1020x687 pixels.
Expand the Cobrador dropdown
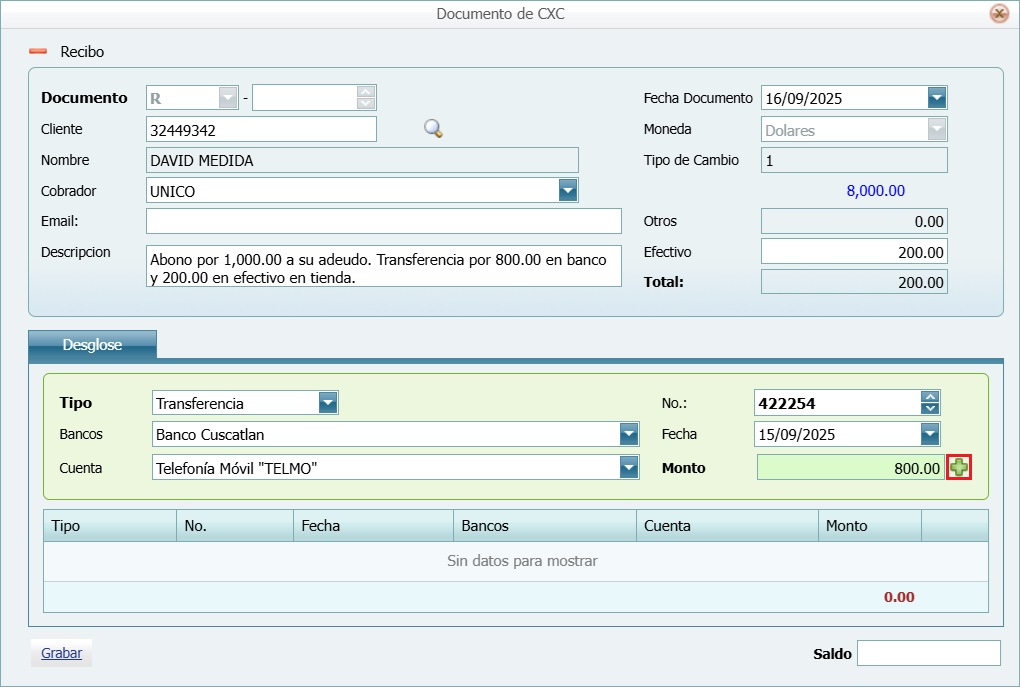pyautogui.click(x=568, y=191)
